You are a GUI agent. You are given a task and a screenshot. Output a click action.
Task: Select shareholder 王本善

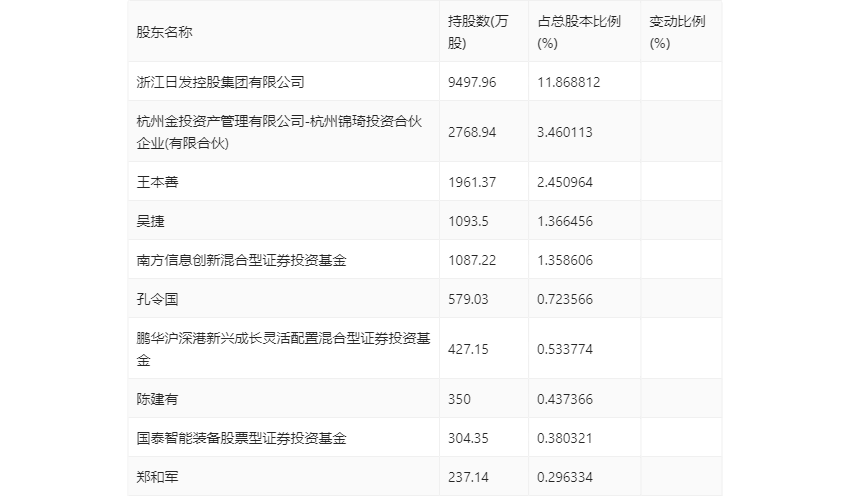[x=157, y=182]
